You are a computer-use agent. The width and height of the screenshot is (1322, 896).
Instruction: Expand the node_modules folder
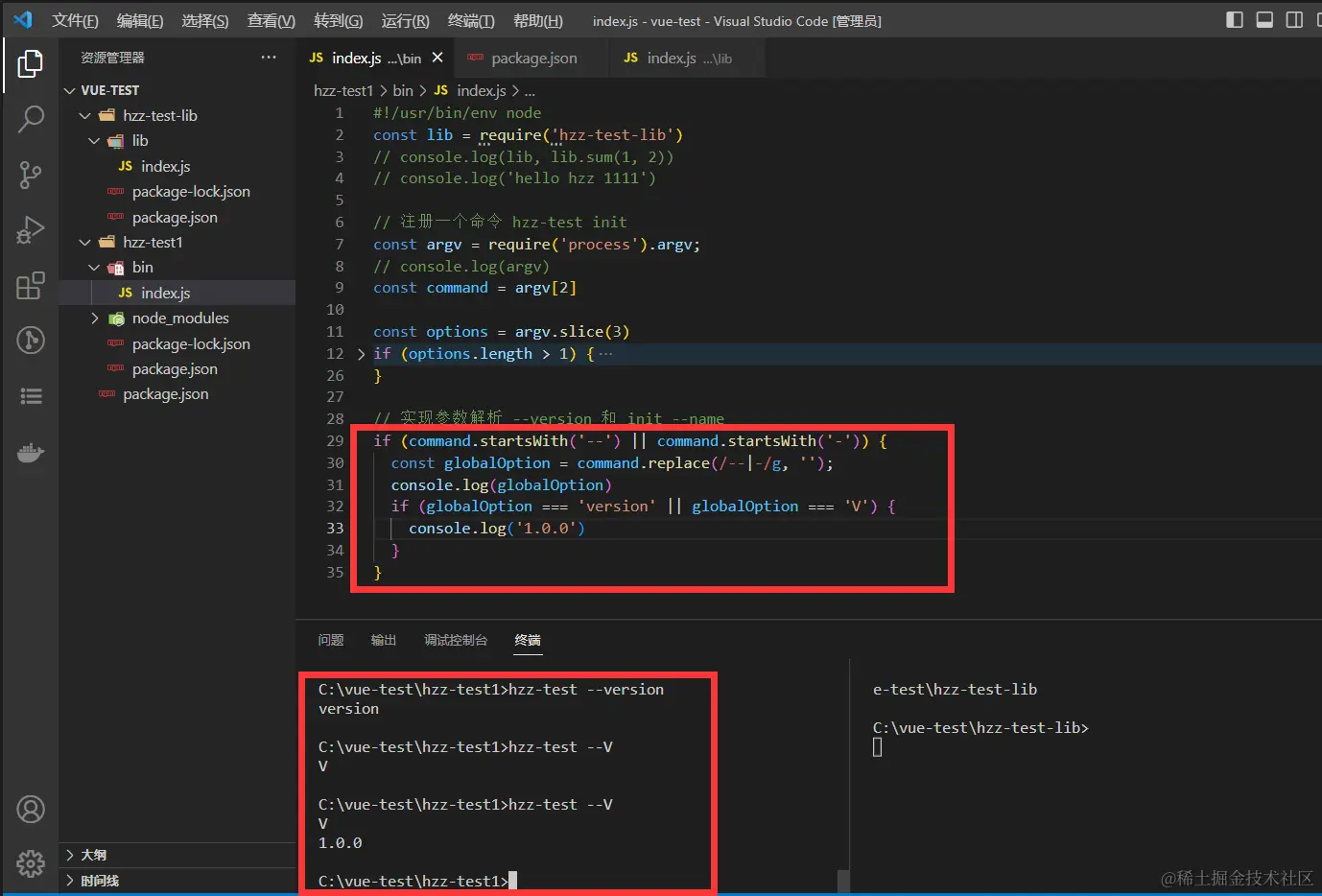94,318
